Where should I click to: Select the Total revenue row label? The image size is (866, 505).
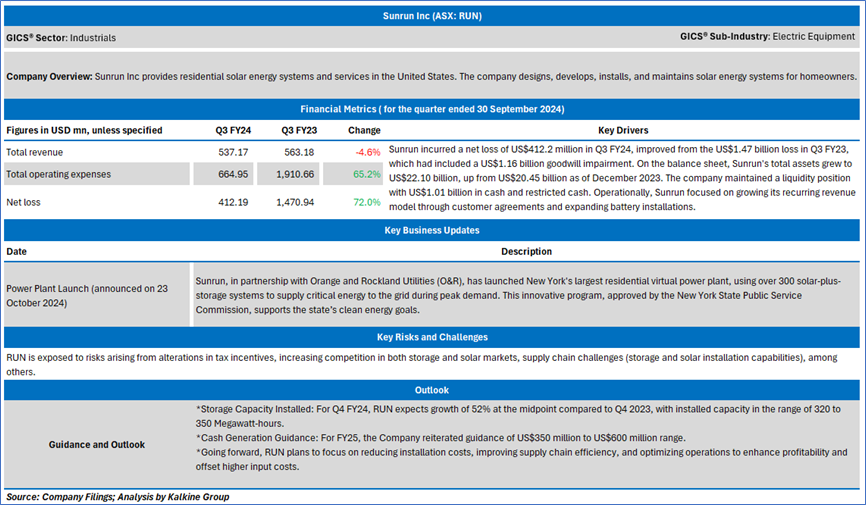click(34, 152)
